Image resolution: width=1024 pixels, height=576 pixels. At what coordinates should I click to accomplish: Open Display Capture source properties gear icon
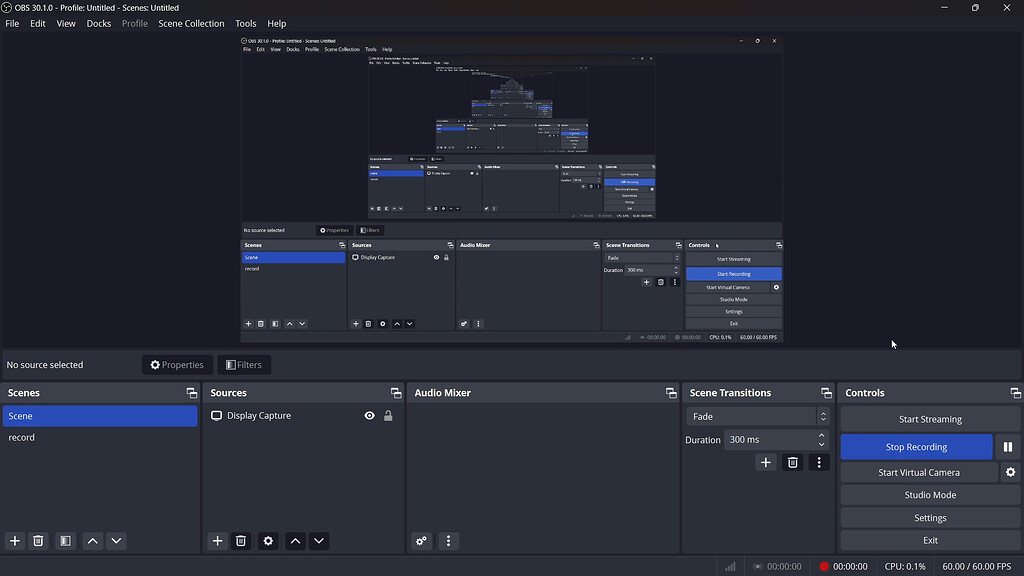268,541
